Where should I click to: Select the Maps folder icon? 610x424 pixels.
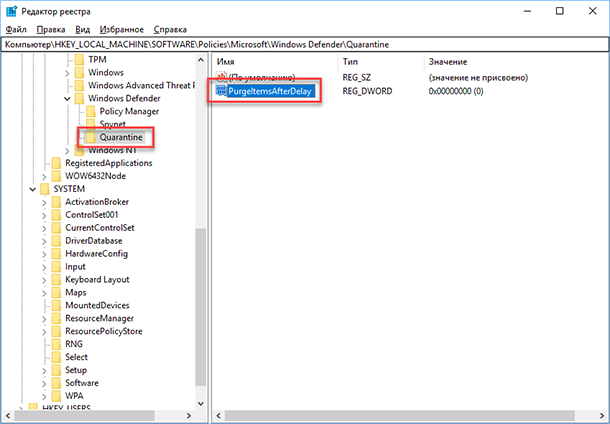tap(56, 292)
